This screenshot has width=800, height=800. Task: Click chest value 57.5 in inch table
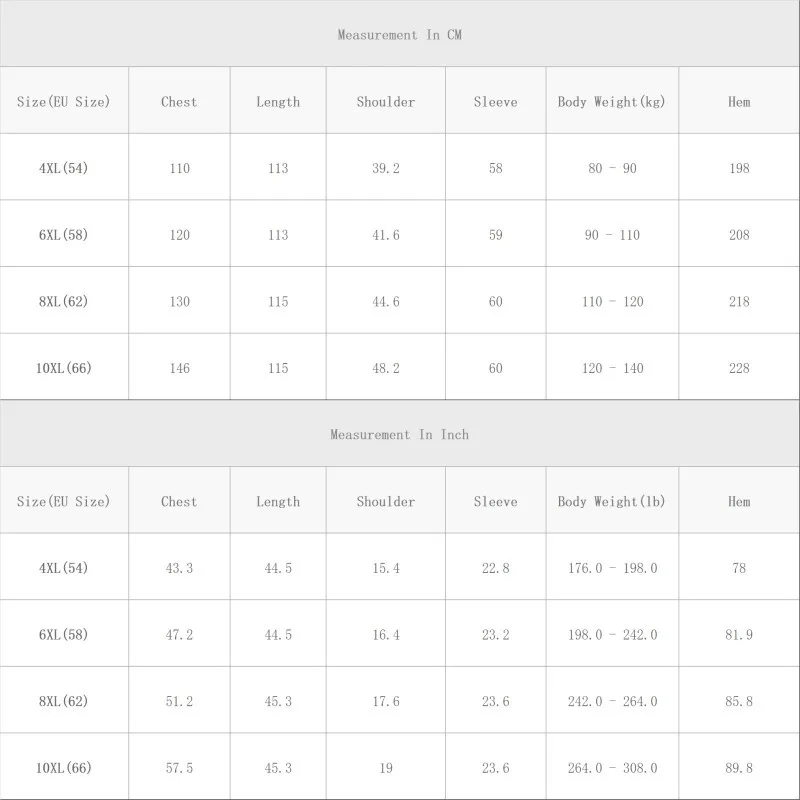coord(179,768)
